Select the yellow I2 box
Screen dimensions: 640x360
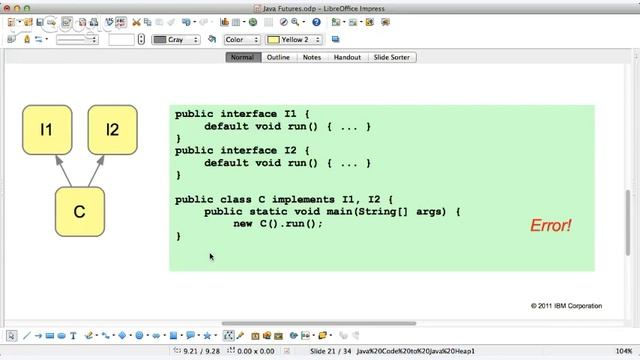113,130
